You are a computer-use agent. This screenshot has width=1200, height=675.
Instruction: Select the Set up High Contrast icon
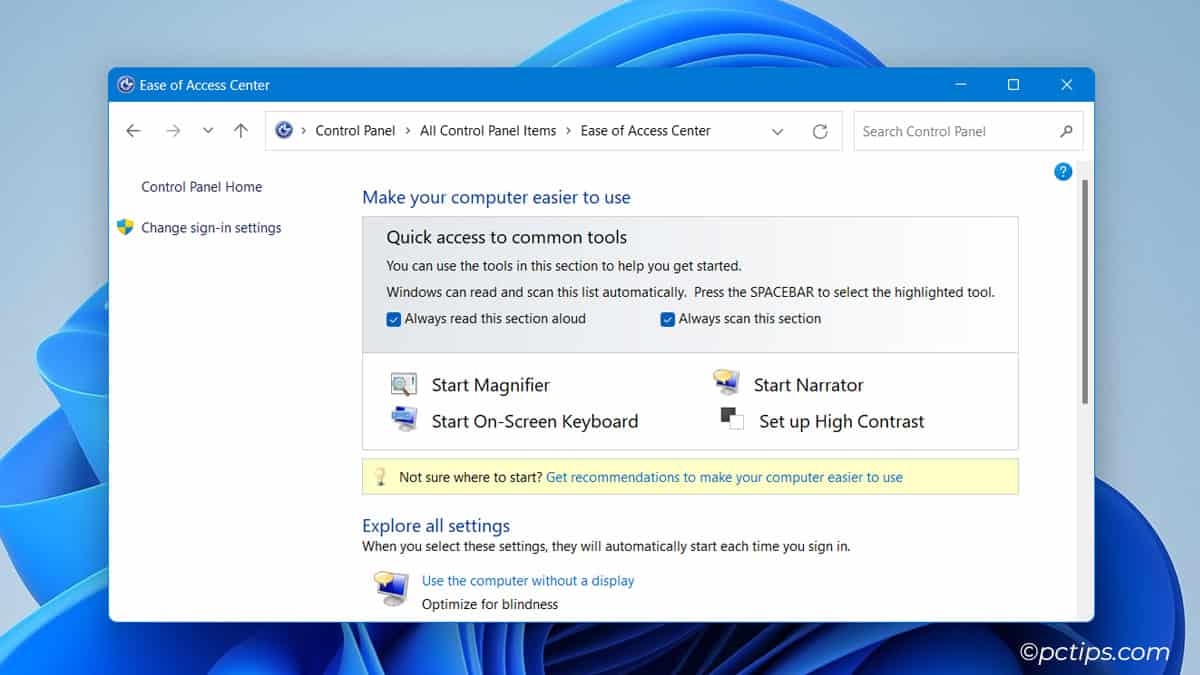click(729, 420)
